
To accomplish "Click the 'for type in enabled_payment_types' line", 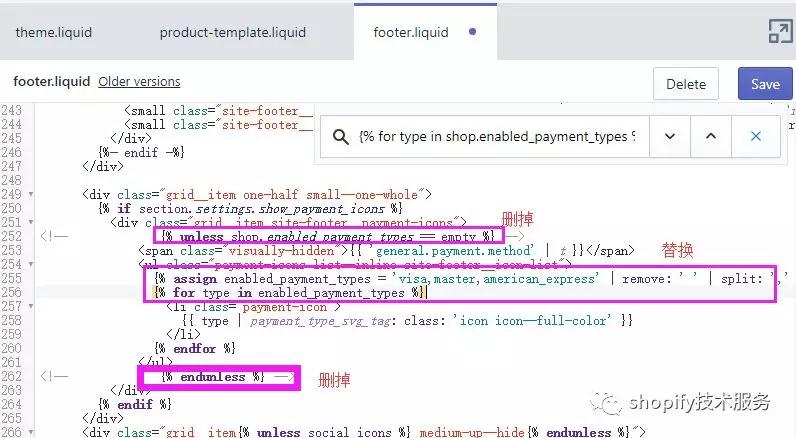I will coord(289,293).
